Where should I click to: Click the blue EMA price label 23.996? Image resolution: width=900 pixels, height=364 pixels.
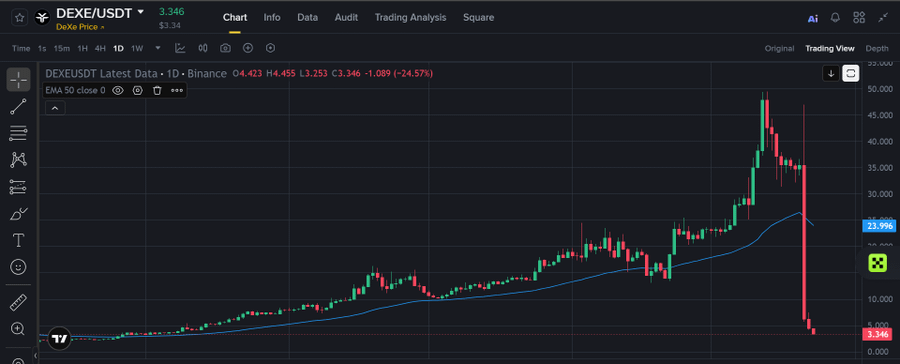pos(878,226)
